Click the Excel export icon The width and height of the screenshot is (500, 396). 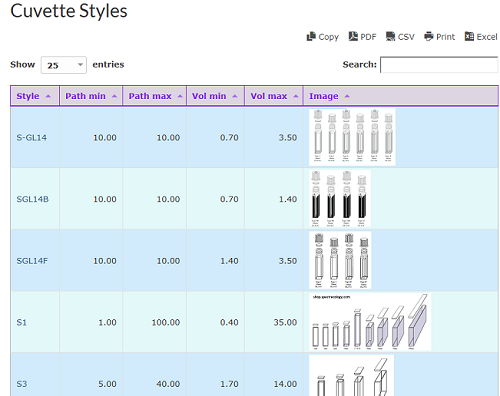tap(469, 36)
